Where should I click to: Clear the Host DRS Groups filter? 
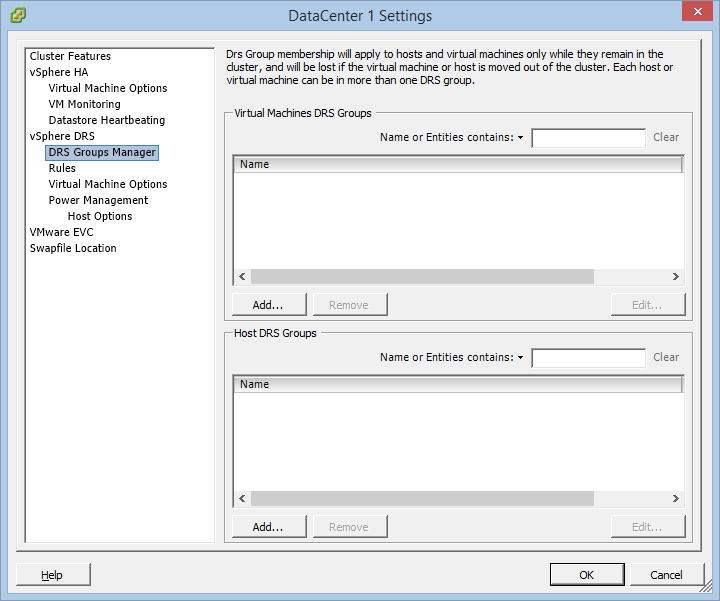(666, 357)
